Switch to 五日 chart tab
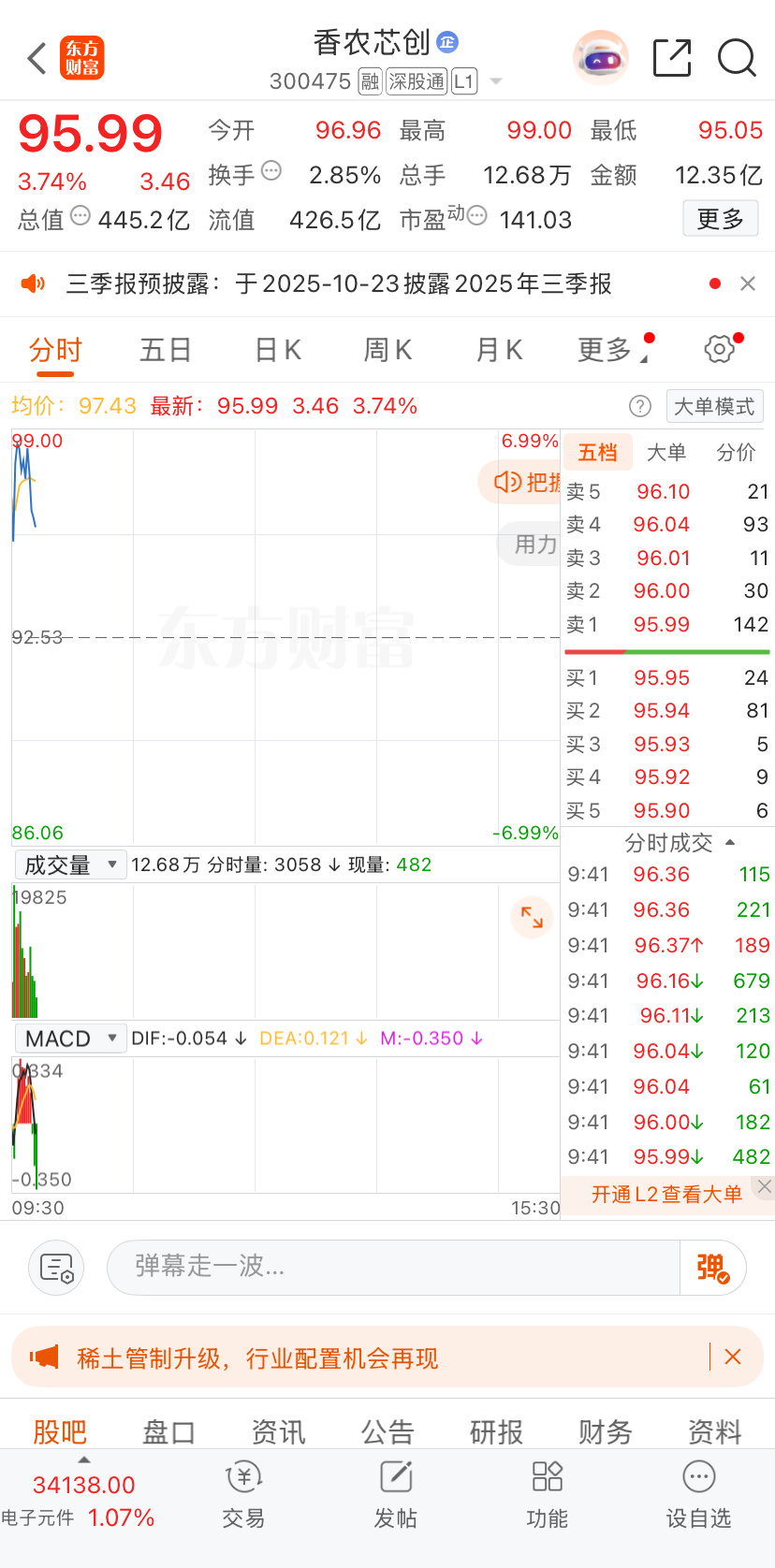The height and width of the screenshot is (1568, 775). tap(166, 350)
